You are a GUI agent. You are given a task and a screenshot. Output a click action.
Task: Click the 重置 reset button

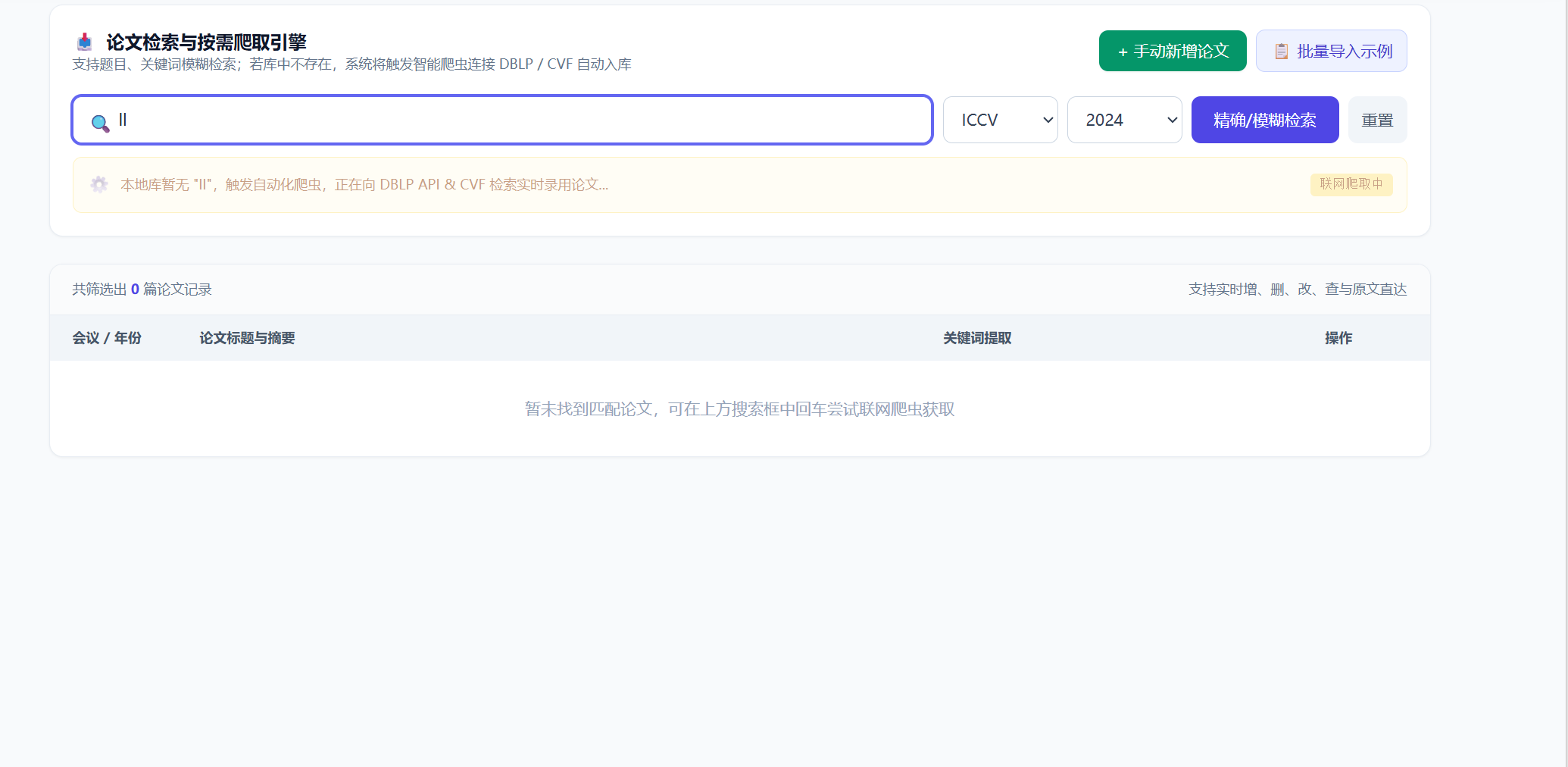point(1377,120)
